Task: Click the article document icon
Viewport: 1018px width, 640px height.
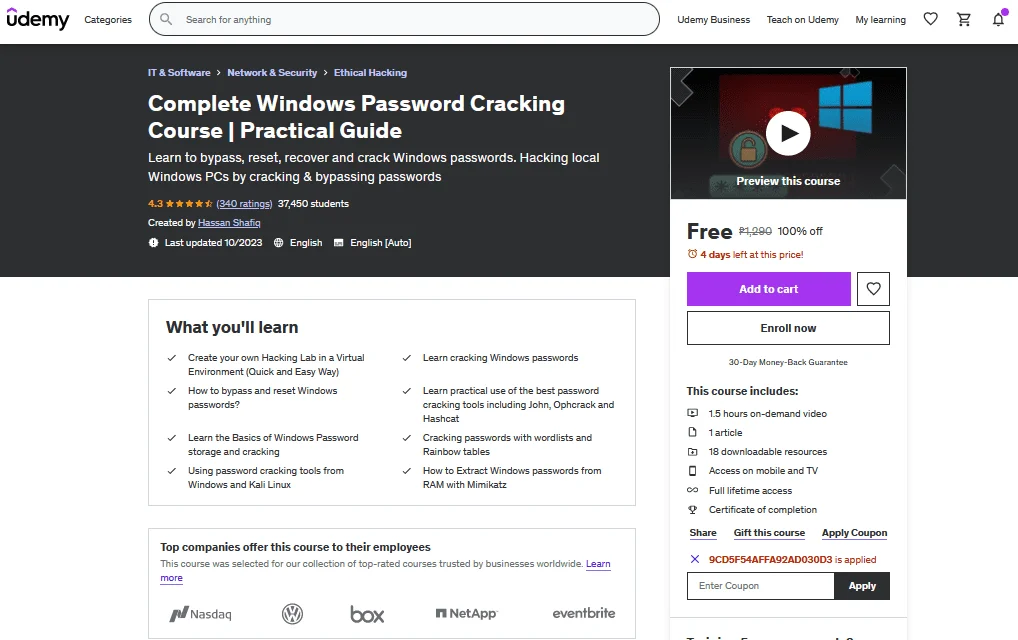Action: click(x=693, y=432)
